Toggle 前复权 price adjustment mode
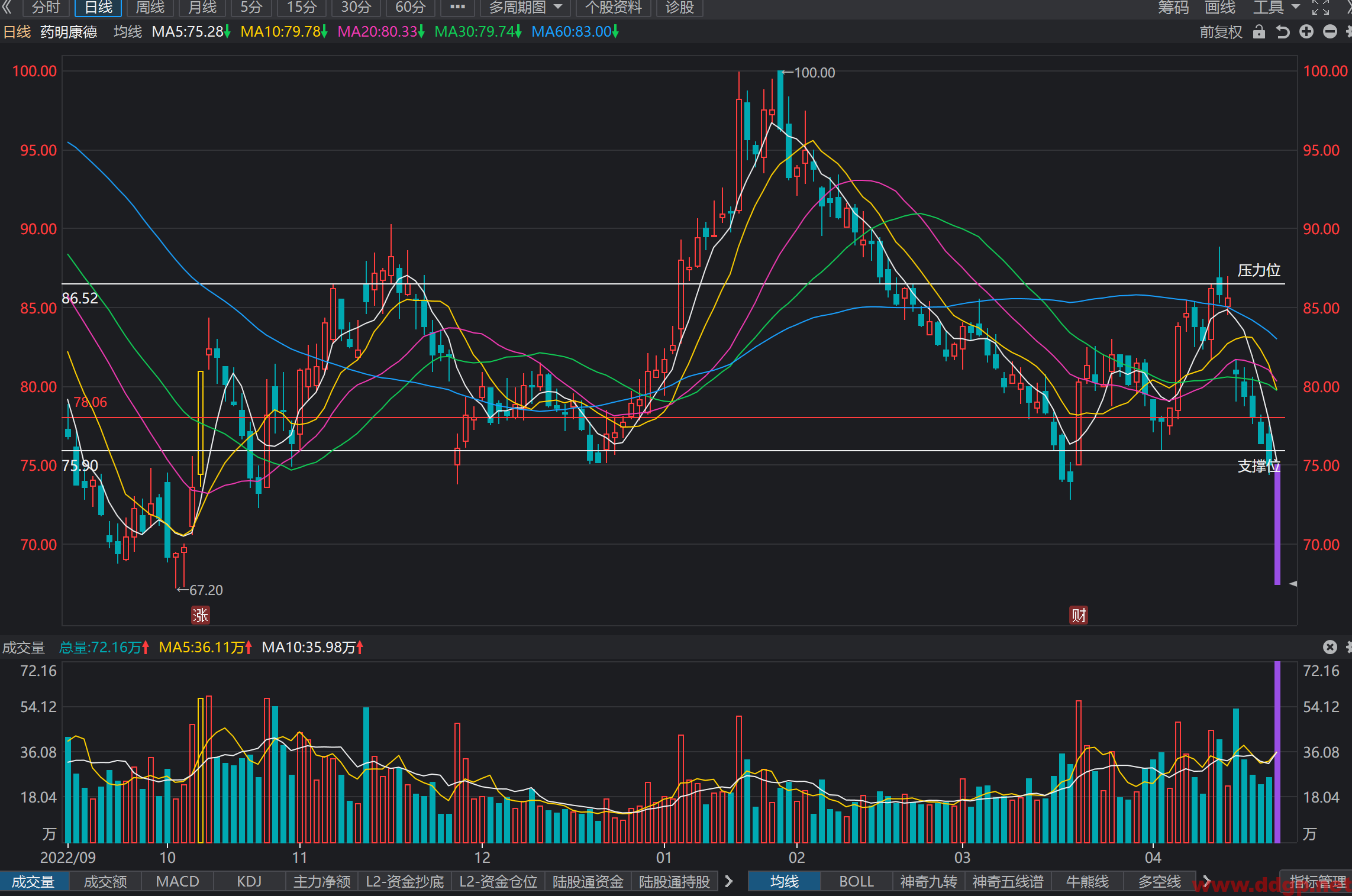This screenshot has width=1352, height=896. pos(1221,32)
